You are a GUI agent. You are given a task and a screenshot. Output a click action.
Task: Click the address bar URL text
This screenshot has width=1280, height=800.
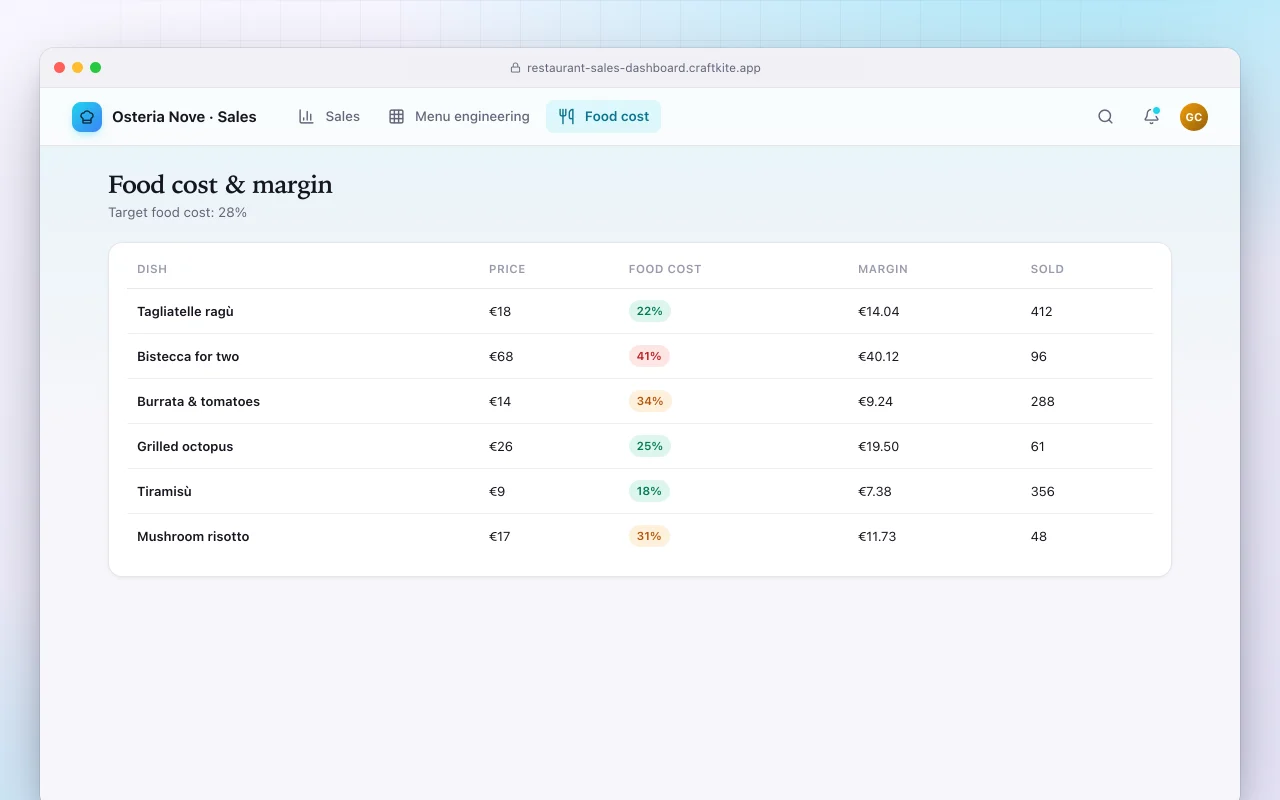(x=644, y=68)
